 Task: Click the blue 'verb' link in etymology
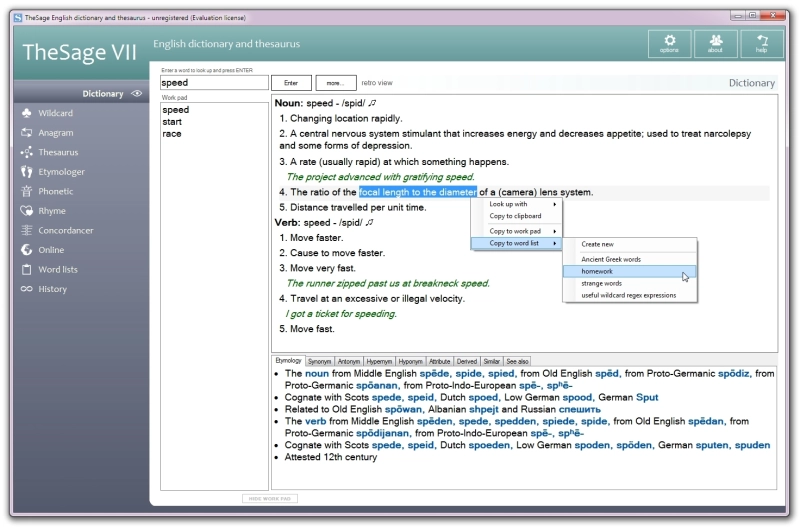pyautogui.click(x=315, y=421)
